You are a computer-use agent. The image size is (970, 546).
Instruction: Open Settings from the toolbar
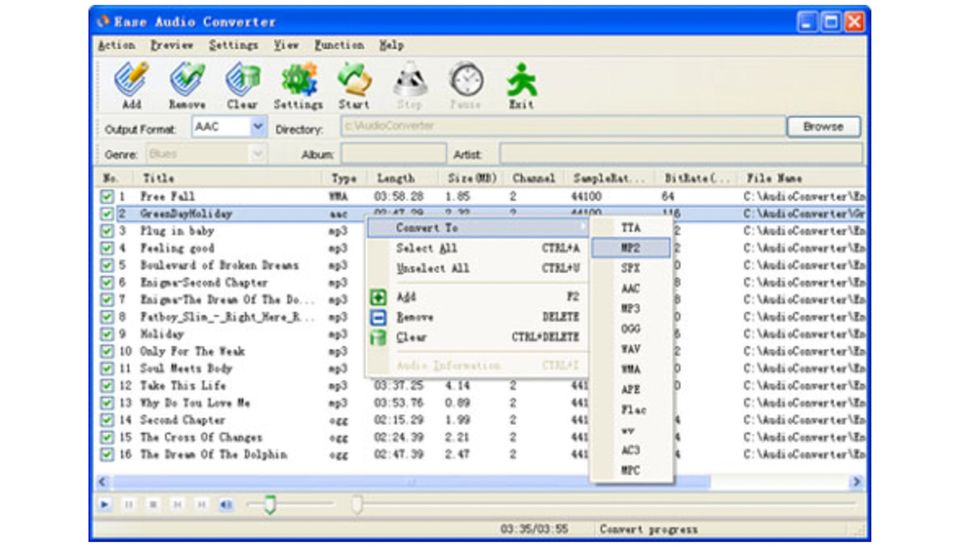tap(298, 85)
